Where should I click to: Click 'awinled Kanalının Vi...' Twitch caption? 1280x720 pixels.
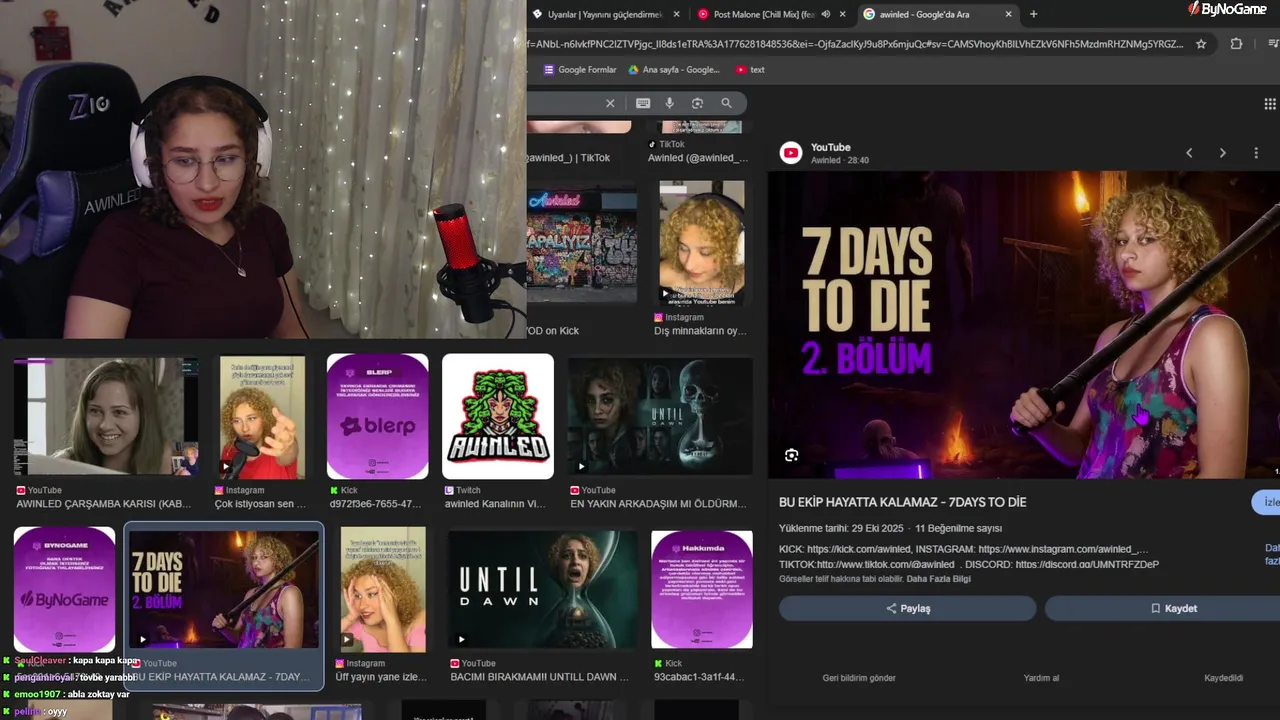point(495,504)
